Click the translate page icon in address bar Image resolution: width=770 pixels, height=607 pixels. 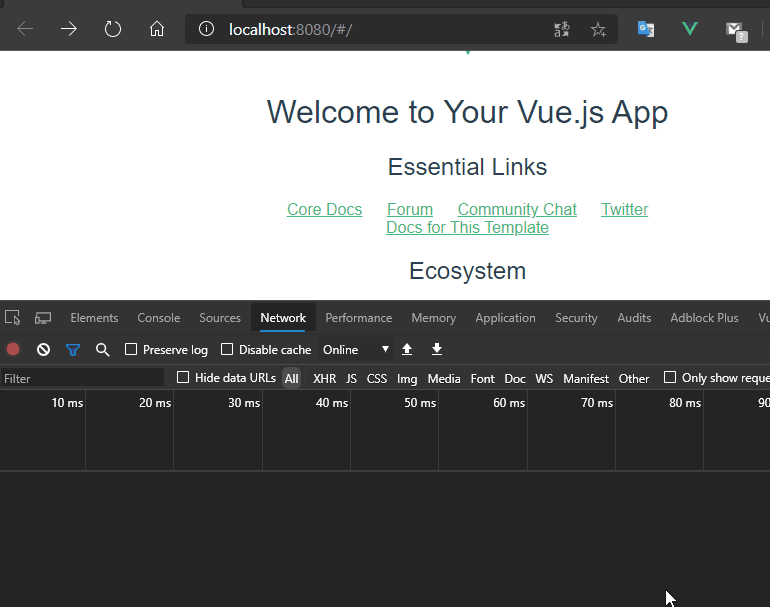pyautogui.click(x=561, y=29)
